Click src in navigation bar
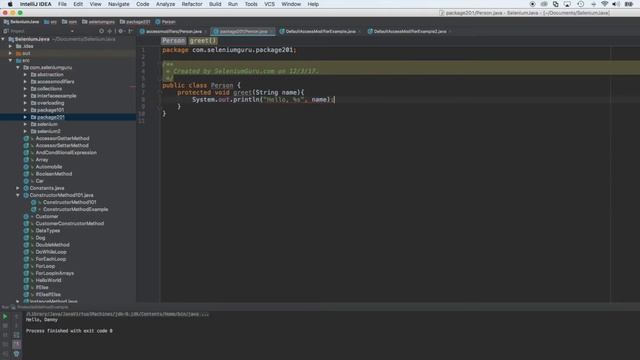640x360 pixels. point(50,22)
